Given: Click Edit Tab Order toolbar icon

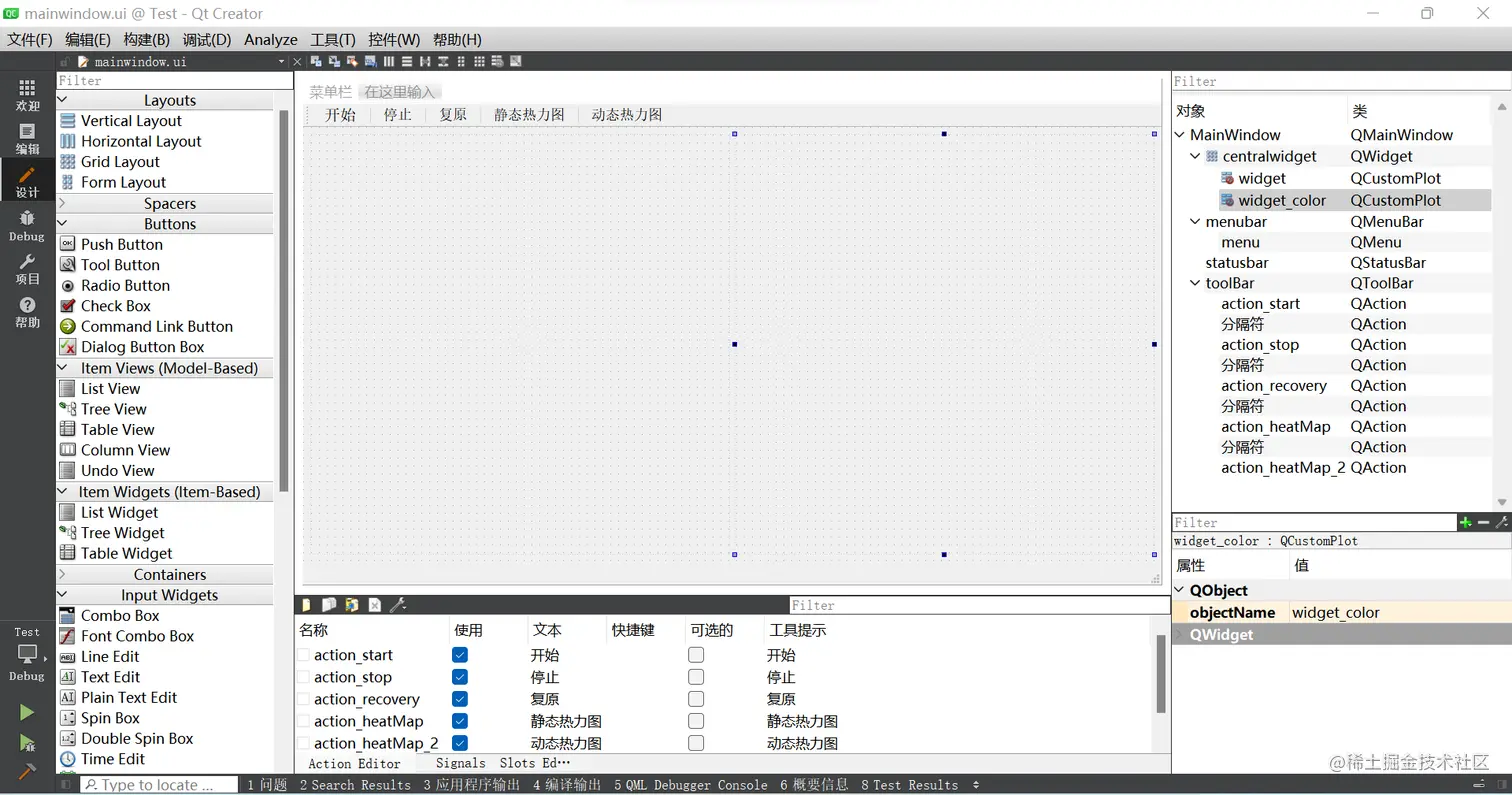Looking at the screenshot, I should tap(371, 62).
